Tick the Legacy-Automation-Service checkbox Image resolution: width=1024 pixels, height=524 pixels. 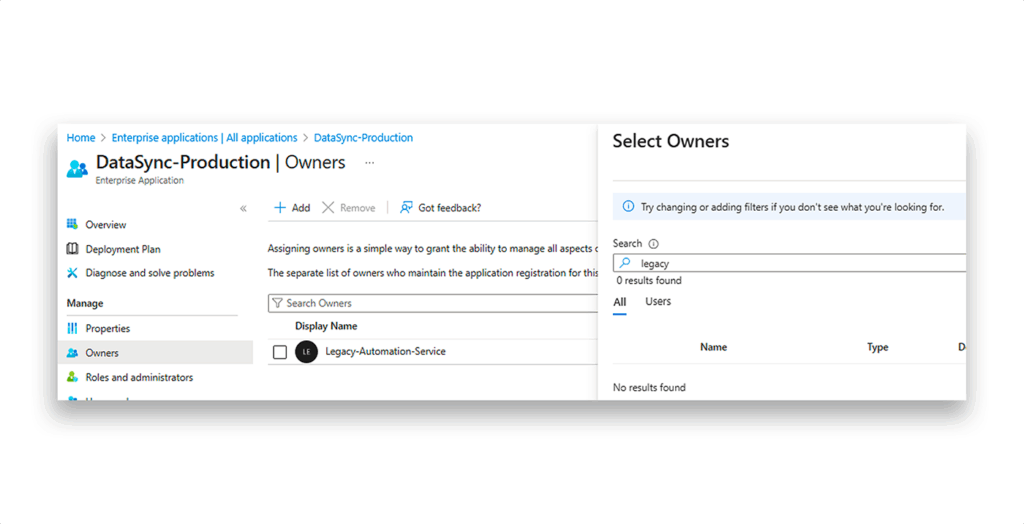tap(280, 352)
